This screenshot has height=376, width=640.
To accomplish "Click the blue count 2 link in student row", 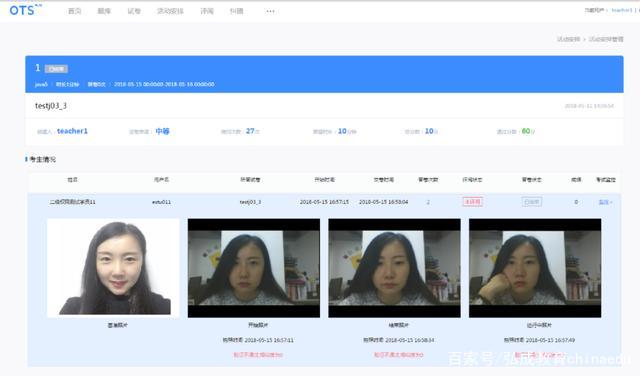I will click(428, 202).
